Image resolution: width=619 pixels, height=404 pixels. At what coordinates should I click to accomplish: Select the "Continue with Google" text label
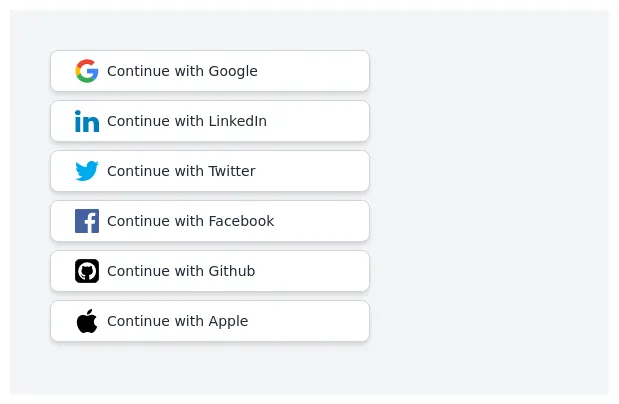pyautogui.click(x=182, y=71)
